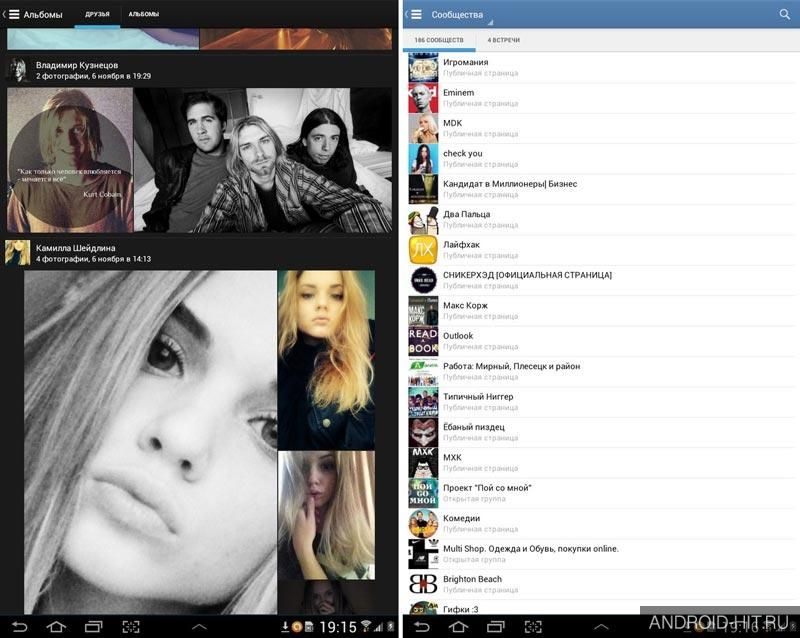Image resolution: width=800 pixels, height=638 pixels.
Task: Open the Макс Корж community icon
Action: (x=423, y=311)
